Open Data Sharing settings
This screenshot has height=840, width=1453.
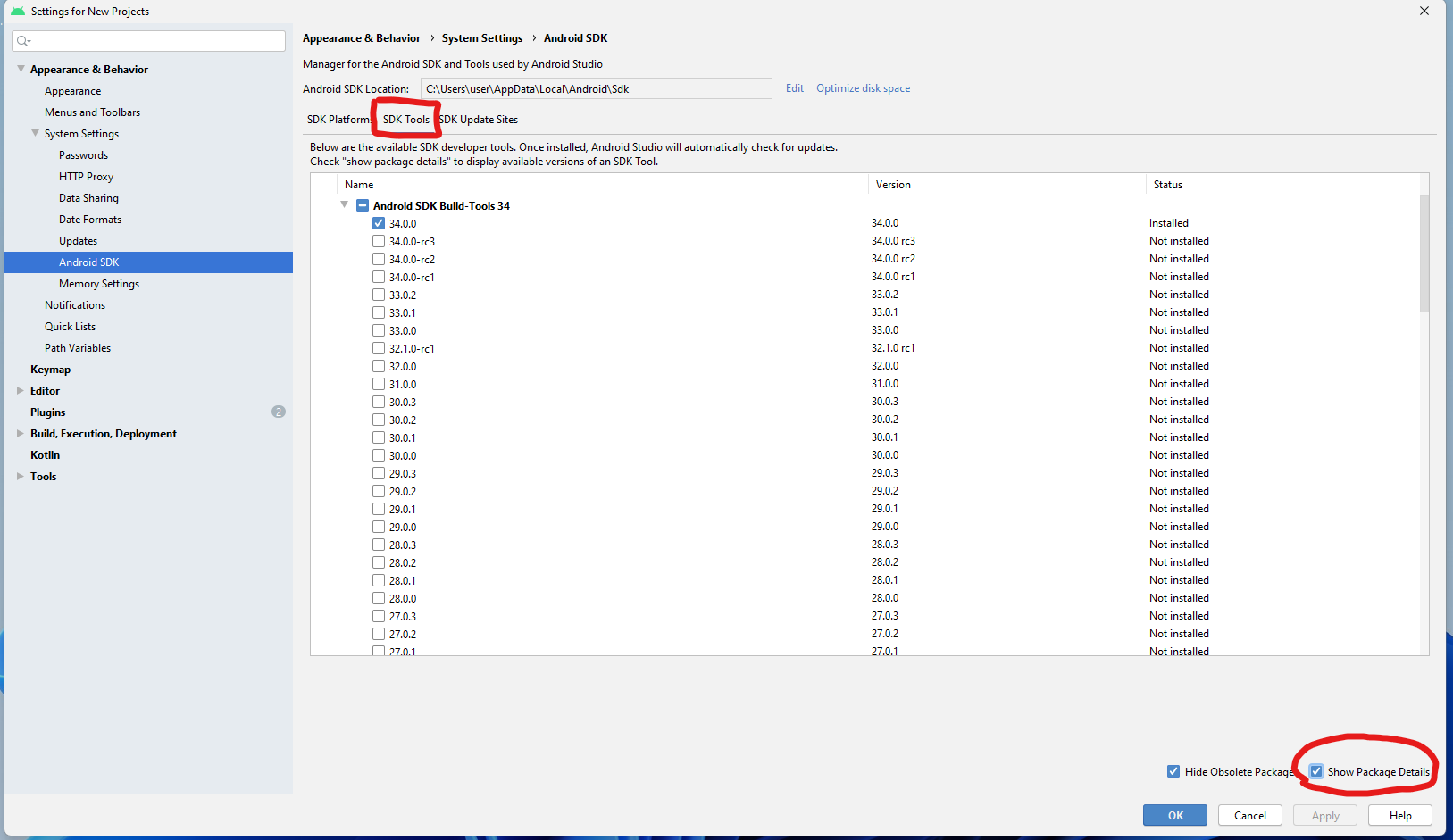pos(88,198)
